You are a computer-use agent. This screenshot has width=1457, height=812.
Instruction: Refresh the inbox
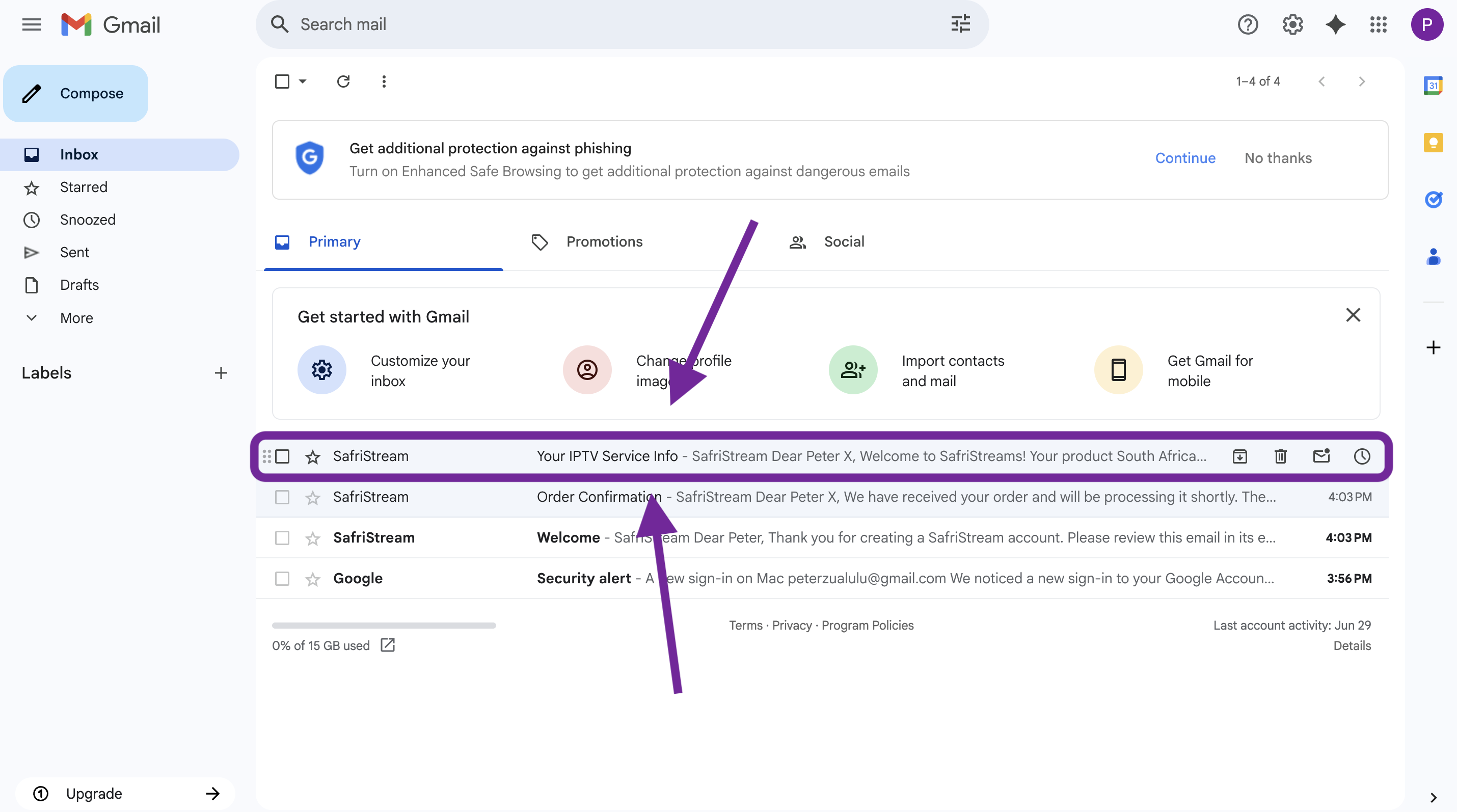343,82
